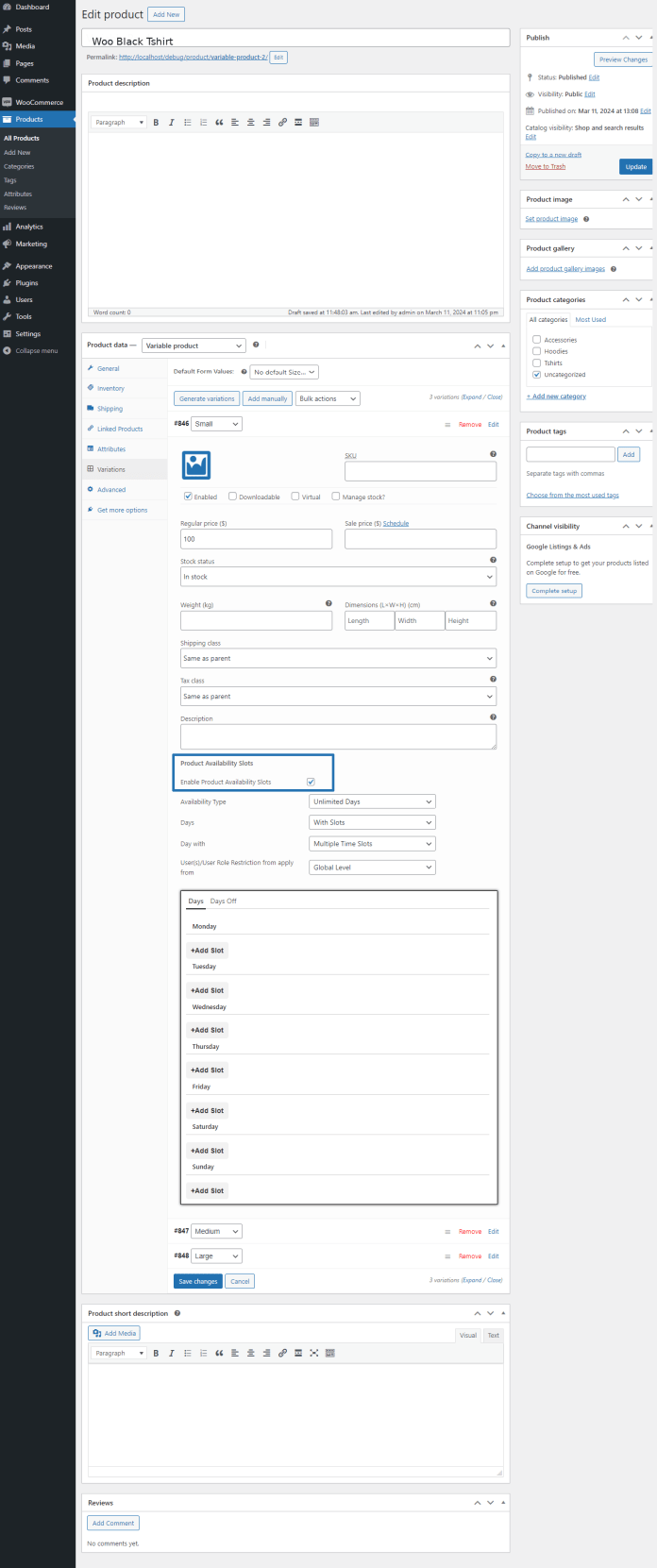This screenshot has width=657, height=1568.
Task: Click the Regular price input field
Action: coord(256,539)
